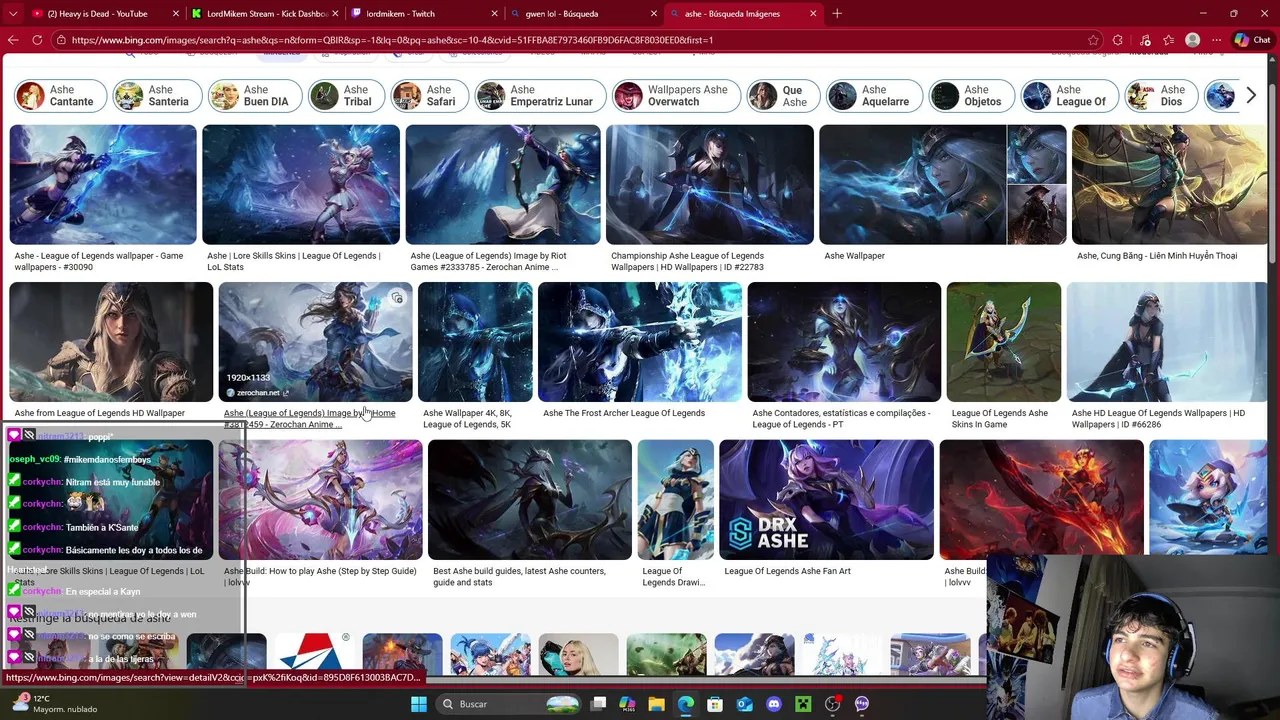Open a new tab with the plus button
Image resolution: width=1280 pixels, height=720 pixels.
coord(837,14)
